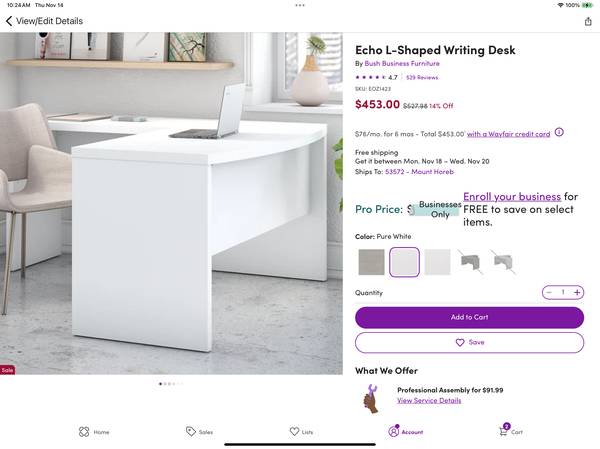Choose the first unavailable desk configuration swatch

pyautogui.click(x=470, y=262)
